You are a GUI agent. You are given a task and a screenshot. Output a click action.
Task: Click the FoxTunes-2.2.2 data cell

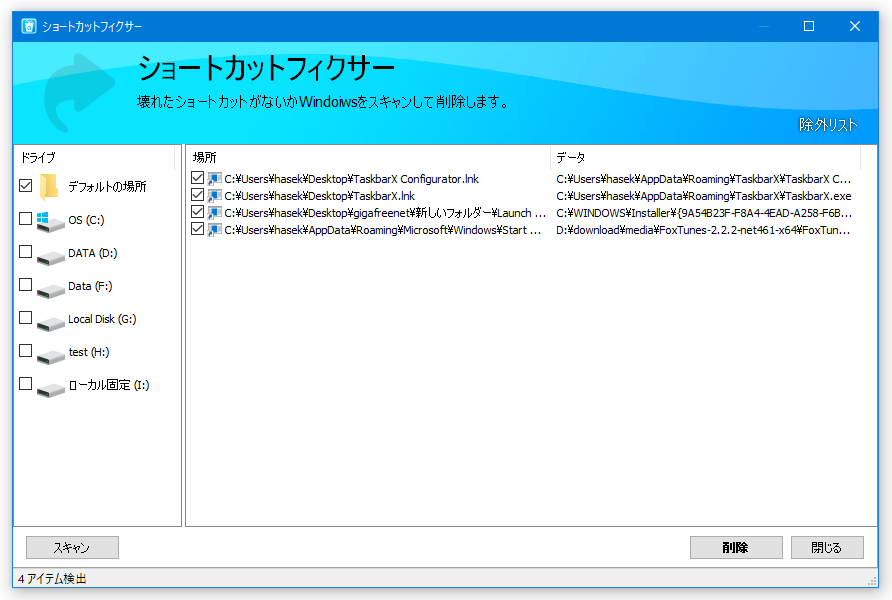(x=703, y=230)
